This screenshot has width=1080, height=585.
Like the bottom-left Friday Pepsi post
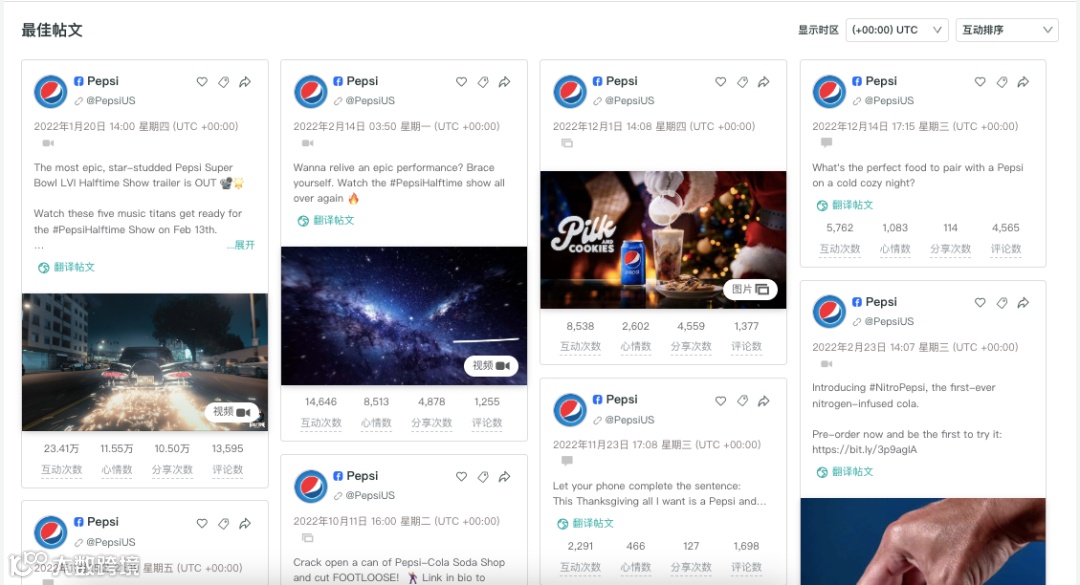pos(202,524)
